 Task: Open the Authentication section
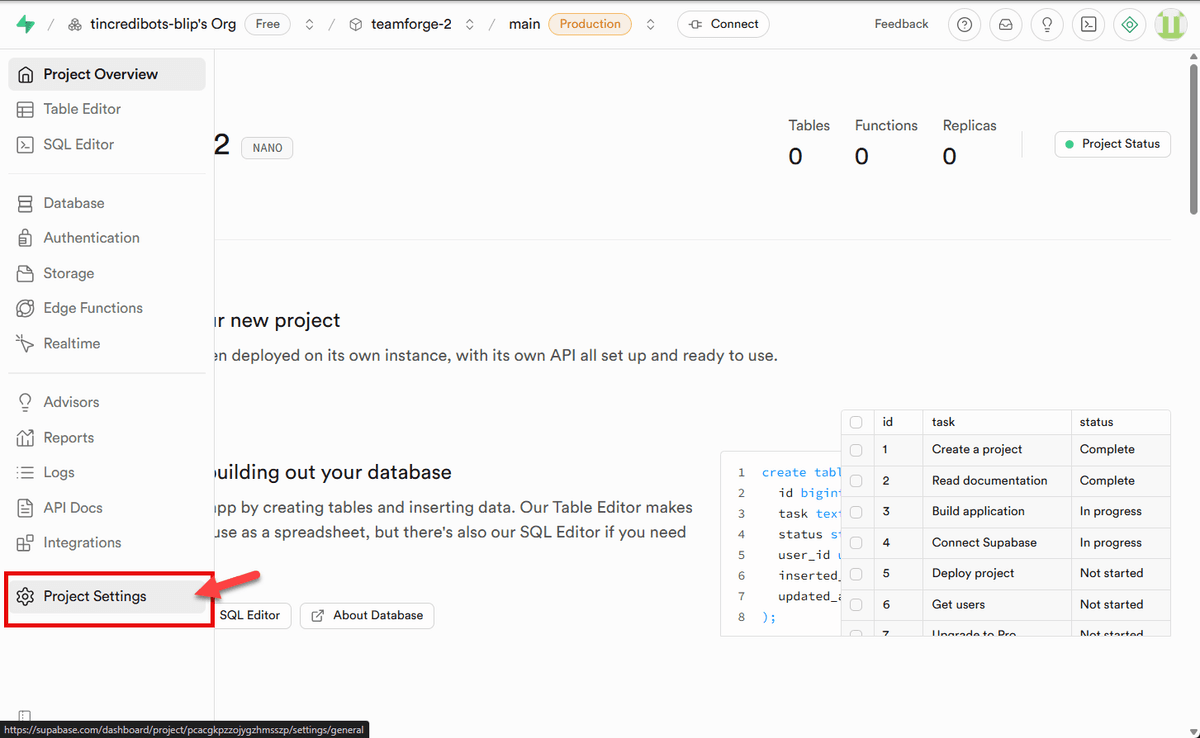[x=91, y=237]
